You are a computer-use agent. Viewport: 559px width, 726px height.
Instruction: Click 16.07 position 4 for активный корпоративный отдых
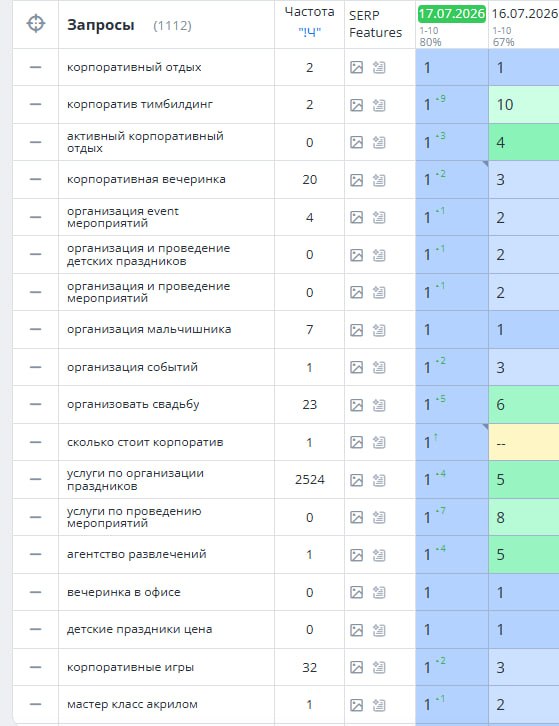(x=524, y=142)
